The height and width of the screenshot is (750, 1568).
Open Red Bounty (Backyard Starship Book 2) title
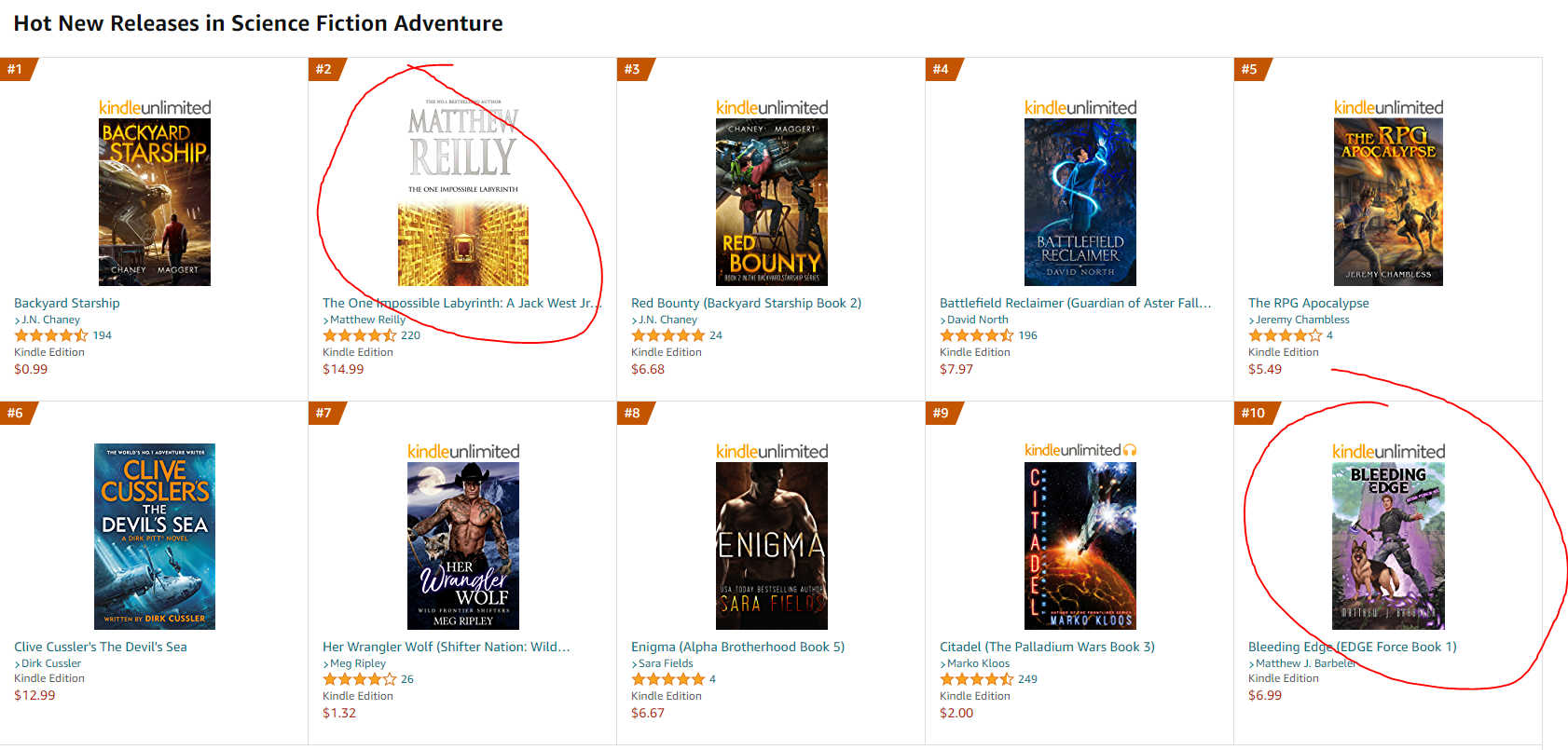pos(746,303)
